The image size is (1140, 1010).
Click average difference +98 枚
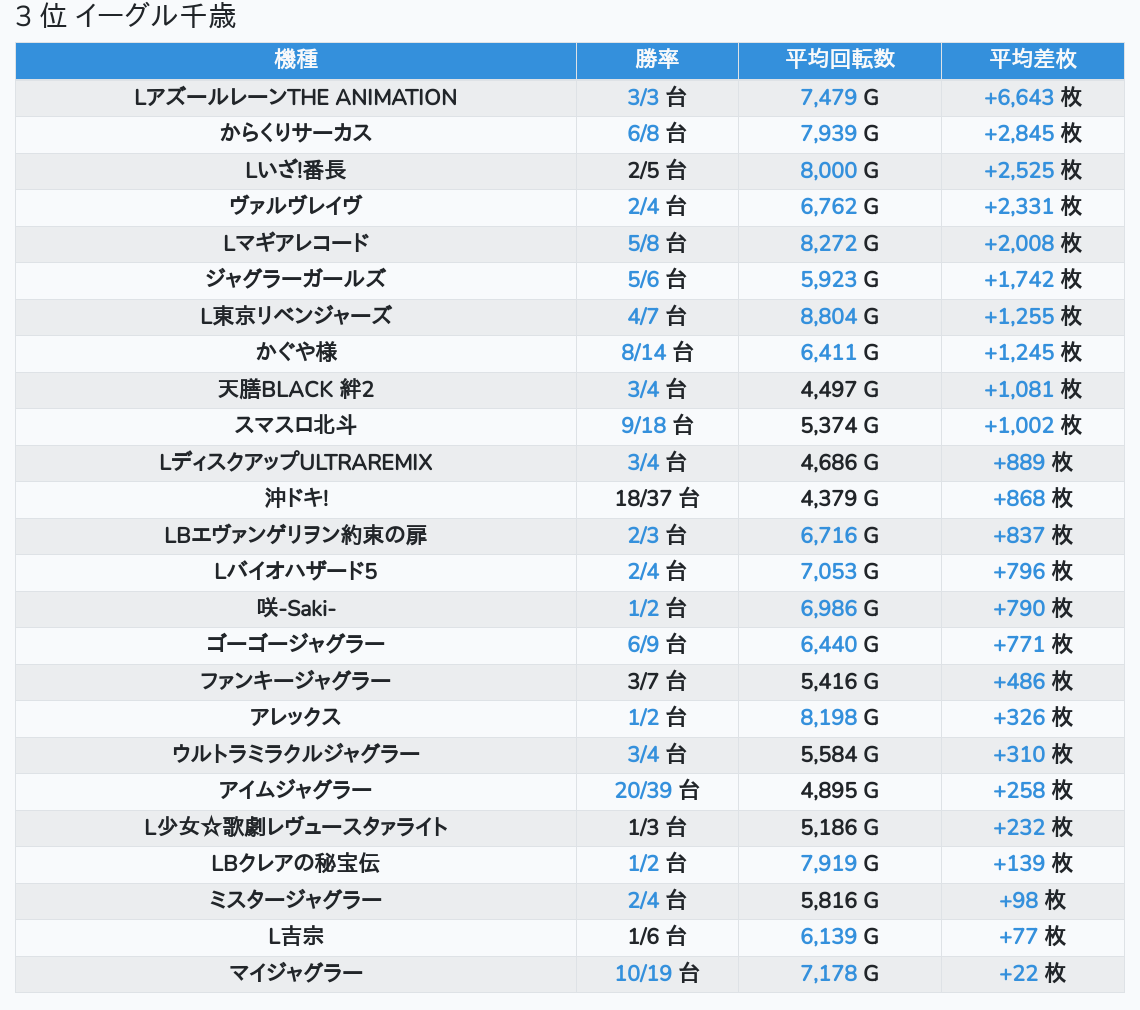tap(1032, 900)
